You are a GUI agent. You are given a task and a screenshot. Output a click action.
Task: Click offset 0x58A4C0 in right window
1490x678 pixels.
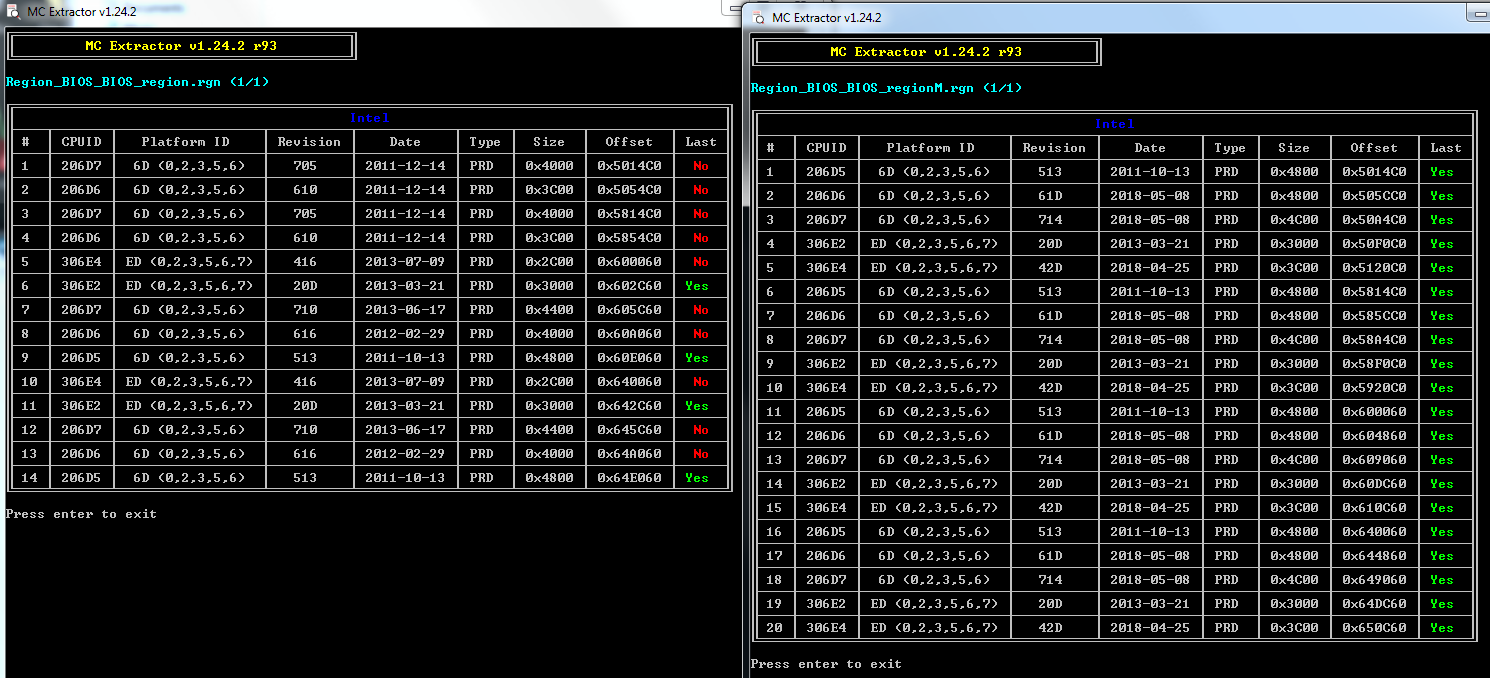[1374, 340]
